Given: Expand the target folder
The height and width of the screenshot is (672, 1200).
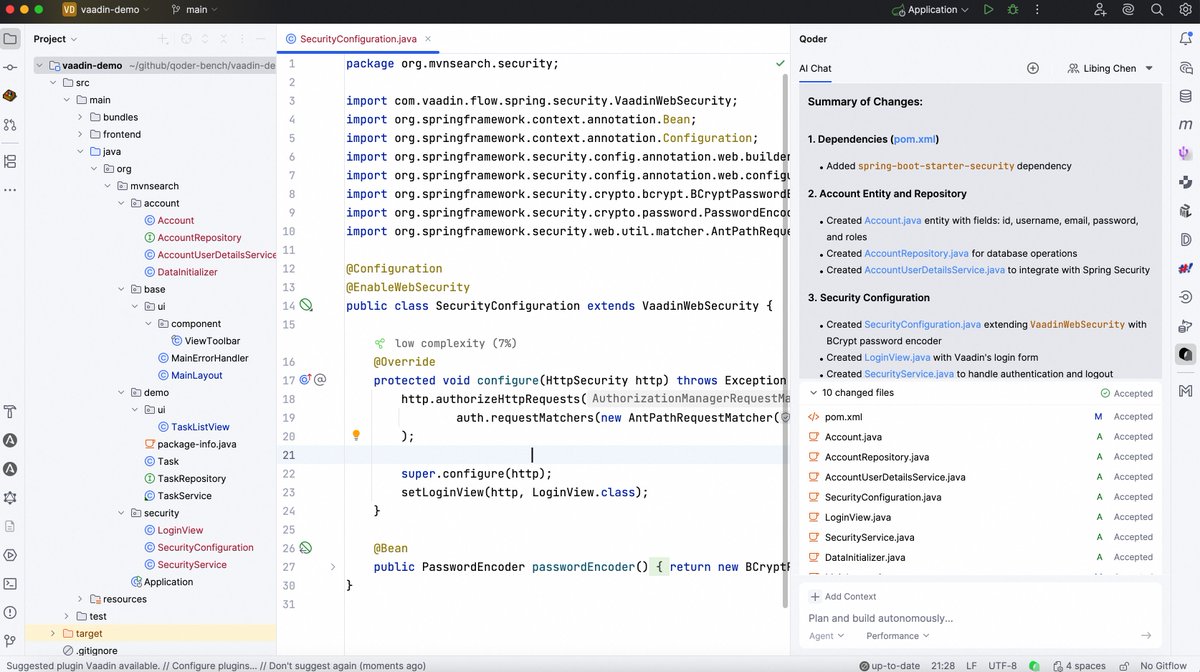Looking at the screenshot, I should (x=53, y=634).
